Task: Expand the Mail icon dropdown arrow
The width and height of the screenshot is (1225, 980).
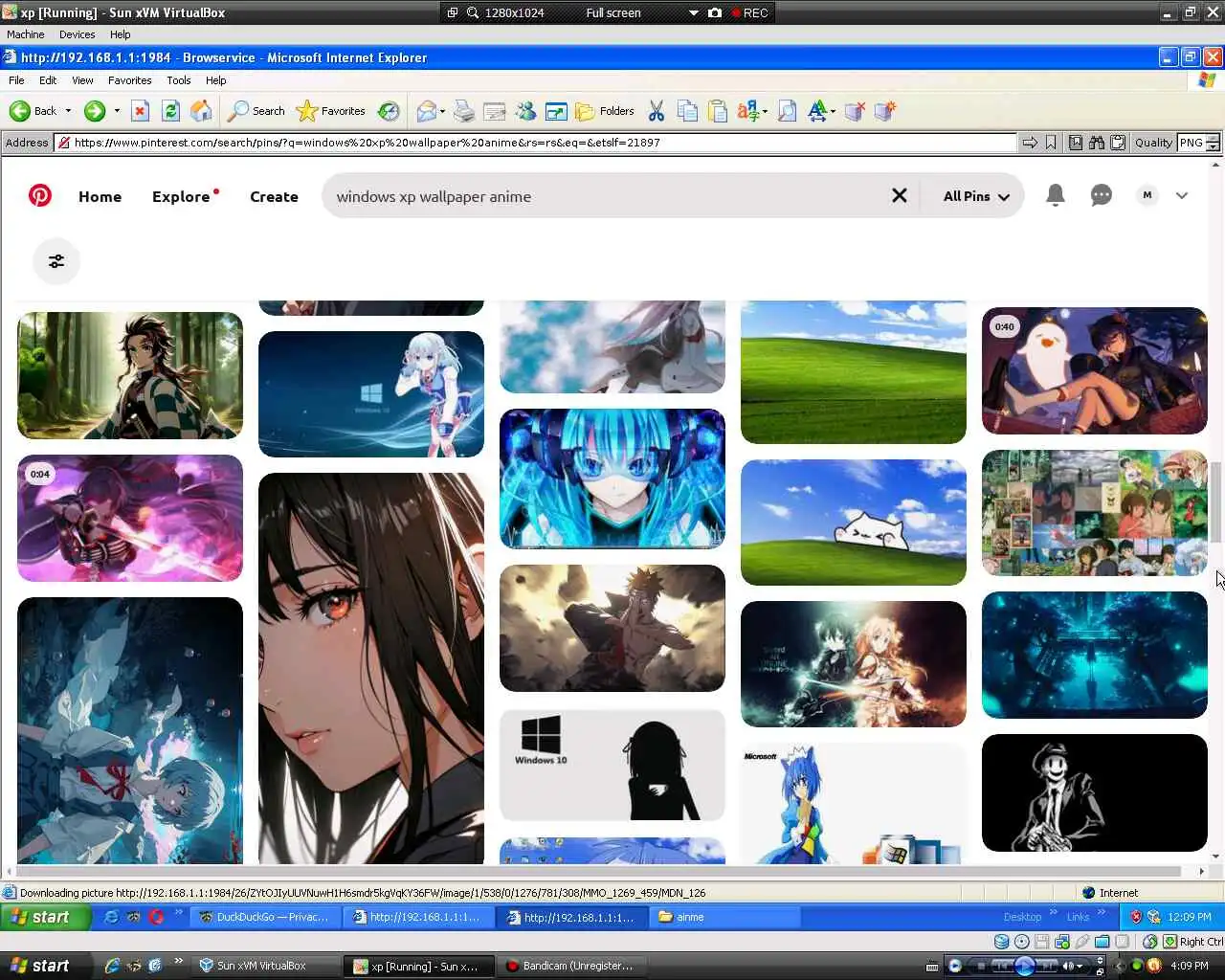Action: click(442, 111)
